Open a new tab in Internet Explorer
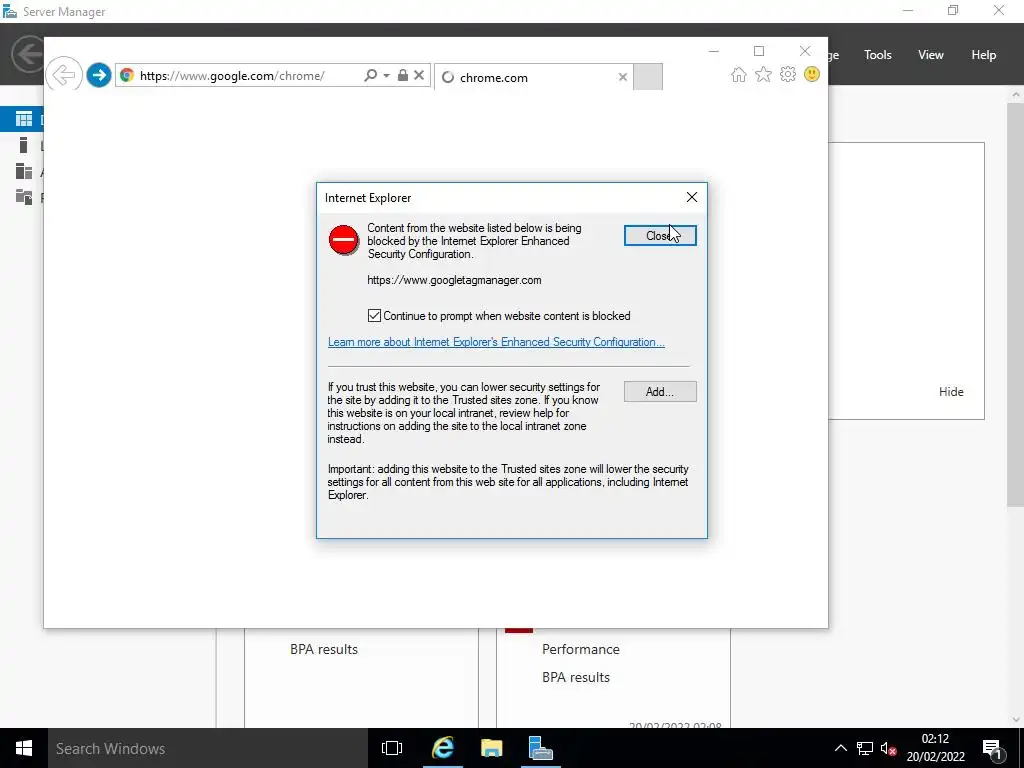This screenshot has width=1024, height=768. 648,77
